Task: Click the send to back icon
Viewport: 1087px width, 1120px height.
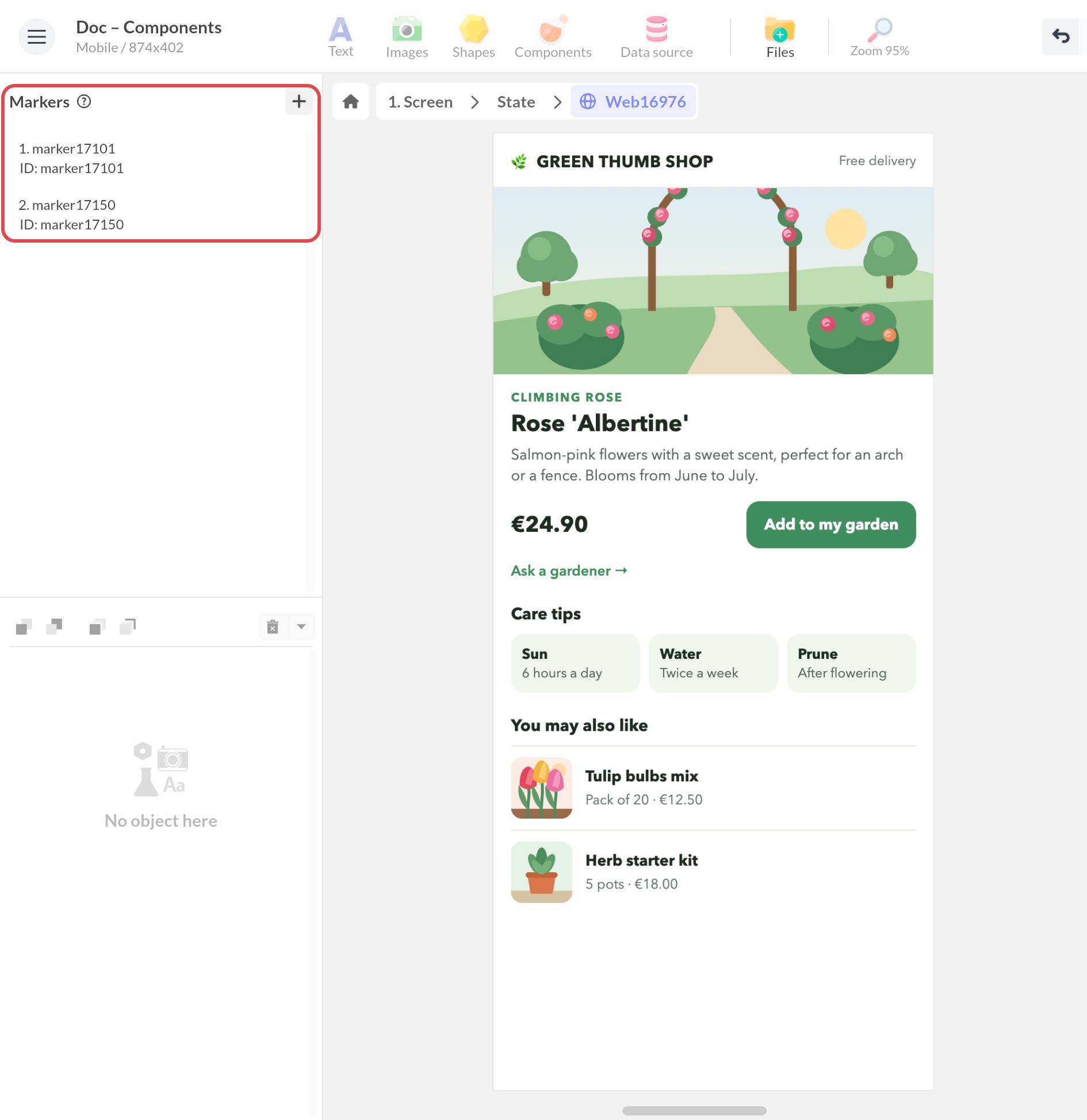Action: pos(128,627)
